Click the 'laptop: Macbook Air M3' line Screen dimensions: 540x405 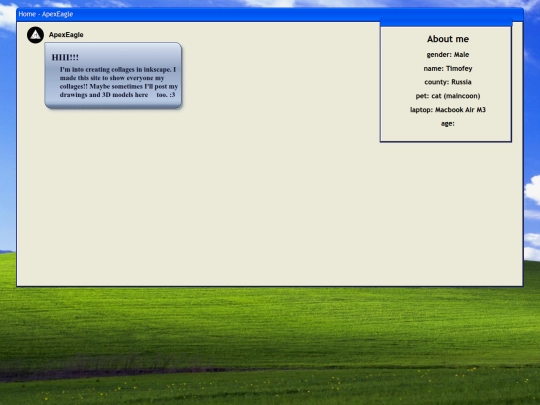[448, 110]
